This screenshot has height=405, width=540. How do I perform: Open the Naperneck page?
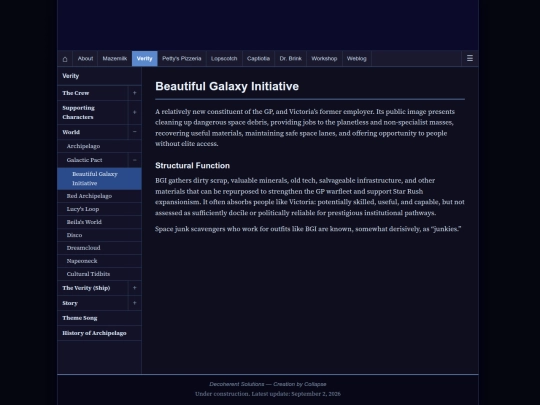99,261
